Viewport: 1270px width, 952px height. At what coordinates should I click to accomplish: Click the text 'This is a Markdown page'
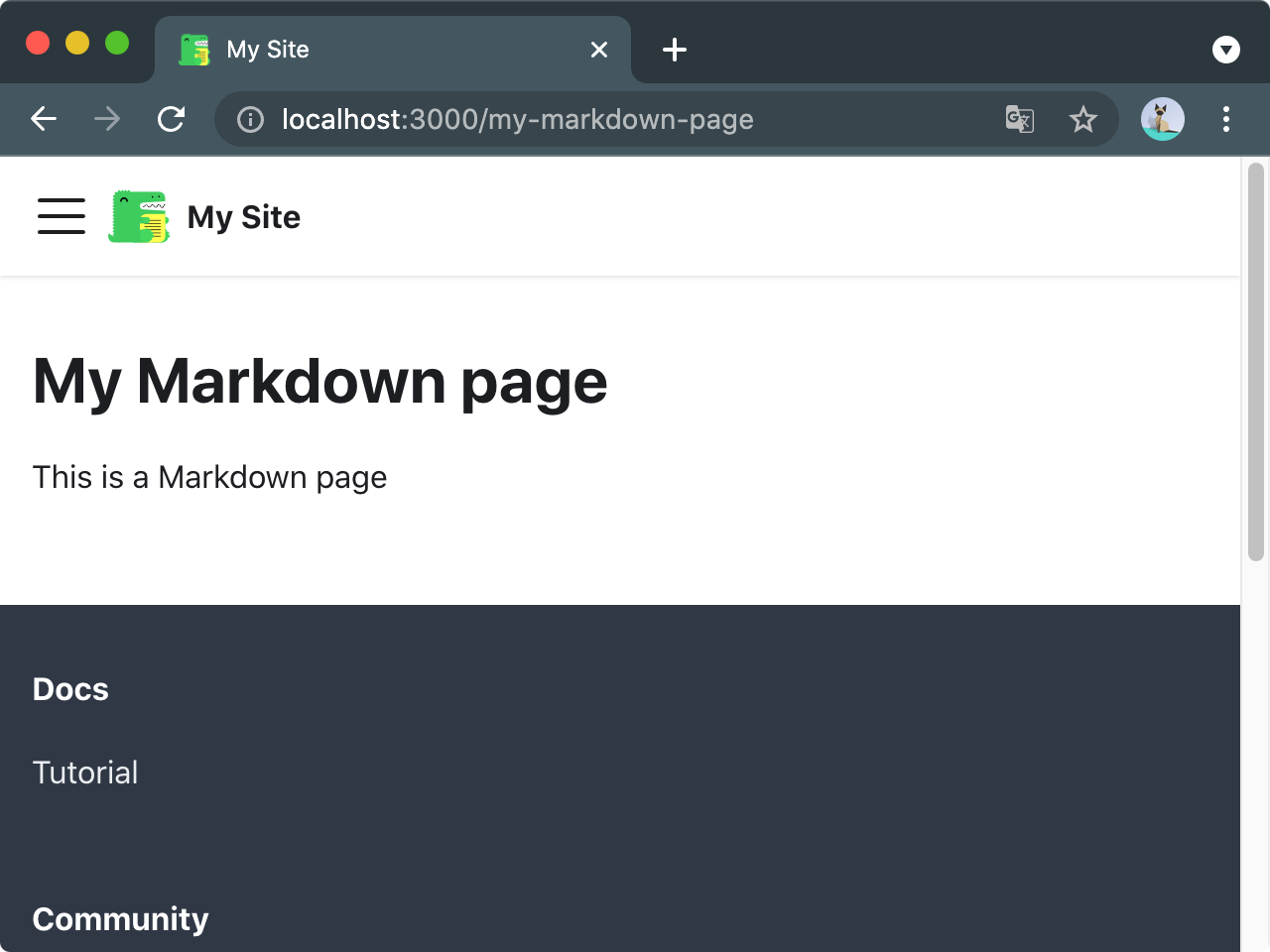click(x=209, y=478)
